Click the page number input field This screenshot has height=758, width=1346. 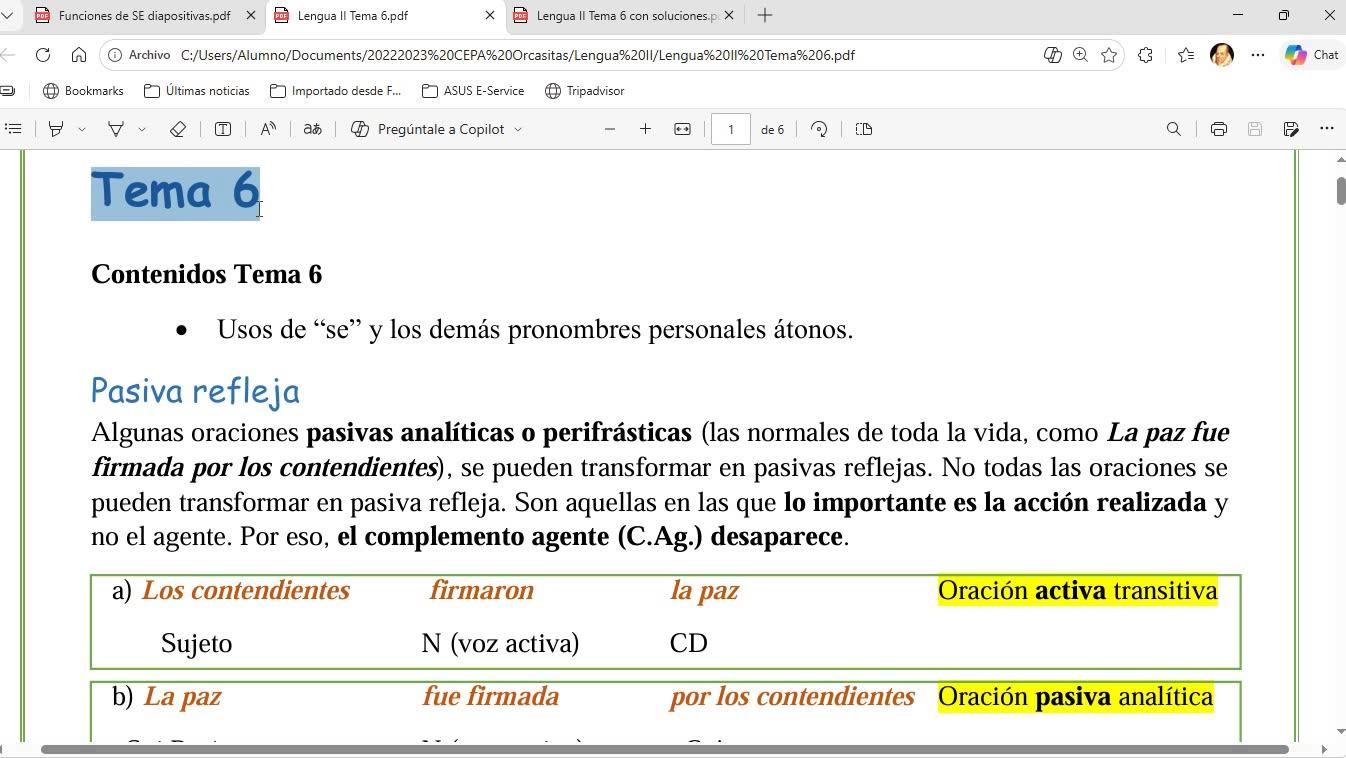(731, 129)
